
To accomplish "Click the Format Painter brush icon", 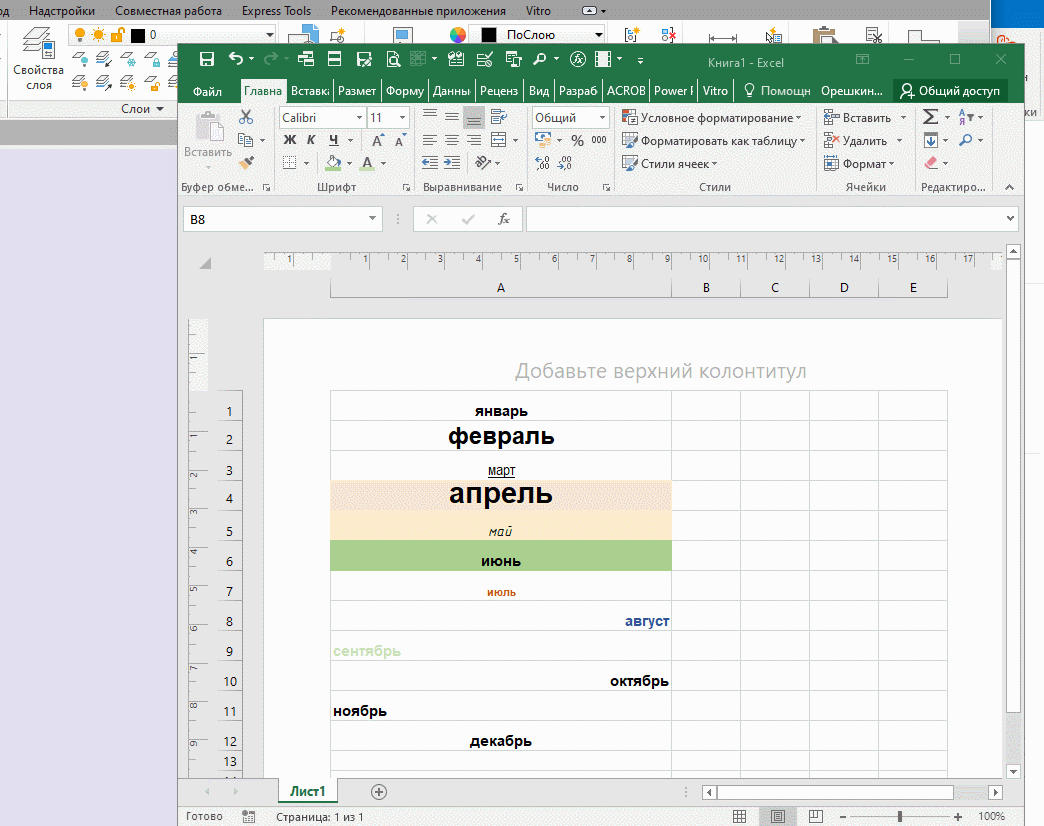I will [246, 162].
